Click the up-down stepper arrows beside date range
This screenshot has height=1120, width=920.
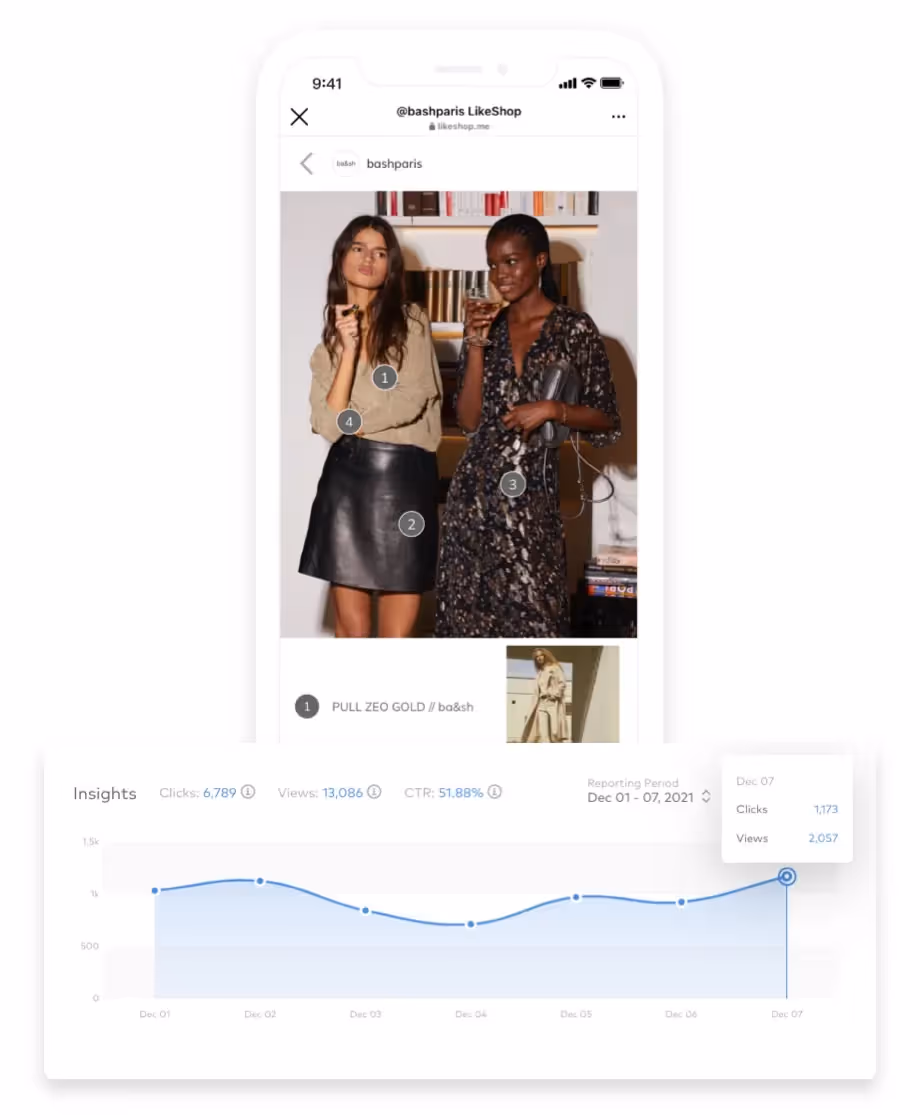click(706, 796)
